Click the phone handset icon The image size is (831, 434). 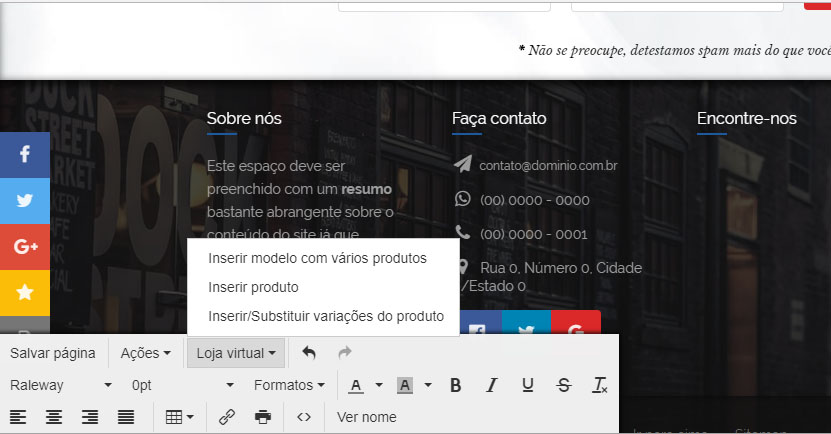pos(463,232)
